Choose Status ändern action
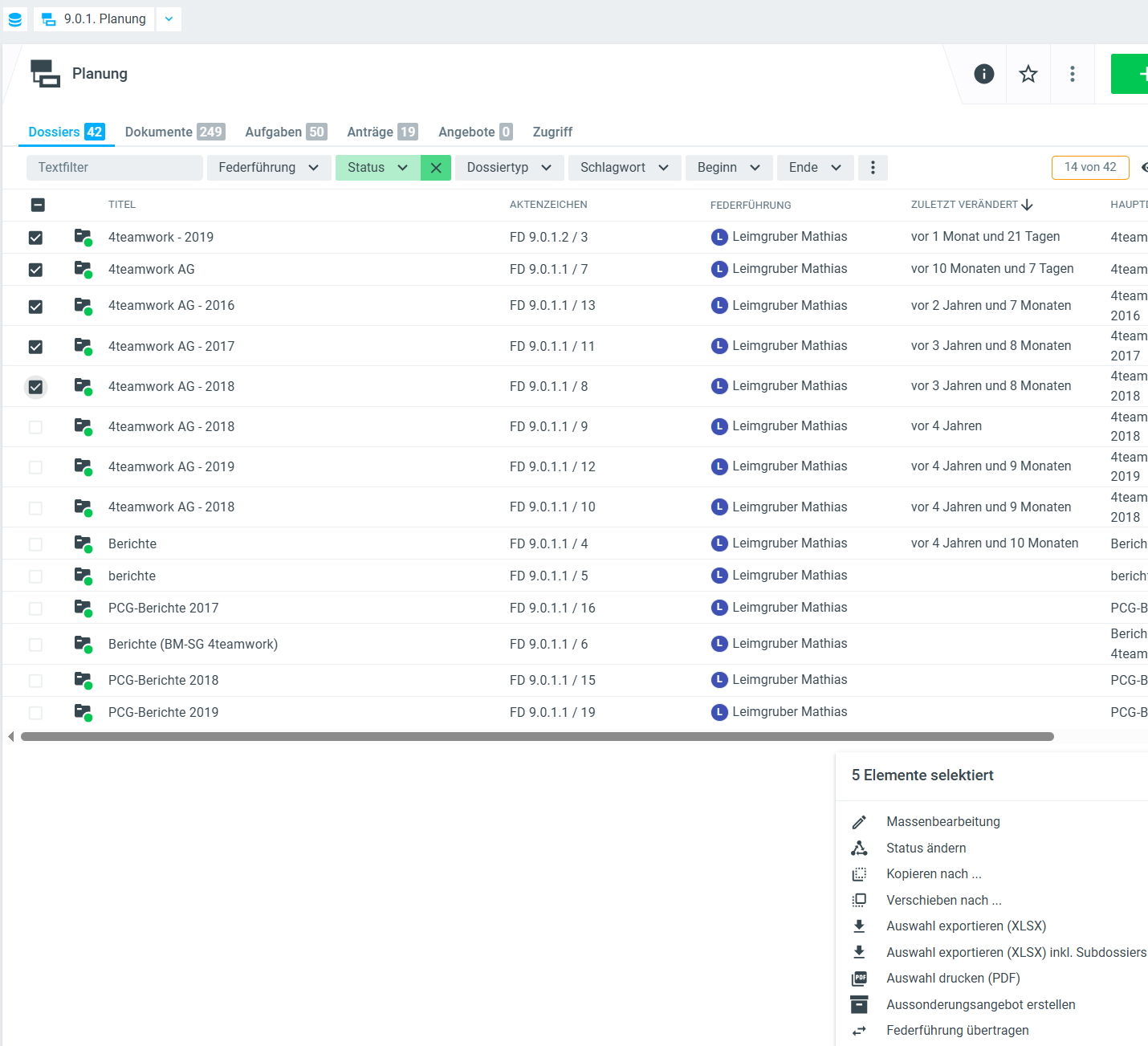This screenshot has height=1046, width=1148. (x=926, y=848)
